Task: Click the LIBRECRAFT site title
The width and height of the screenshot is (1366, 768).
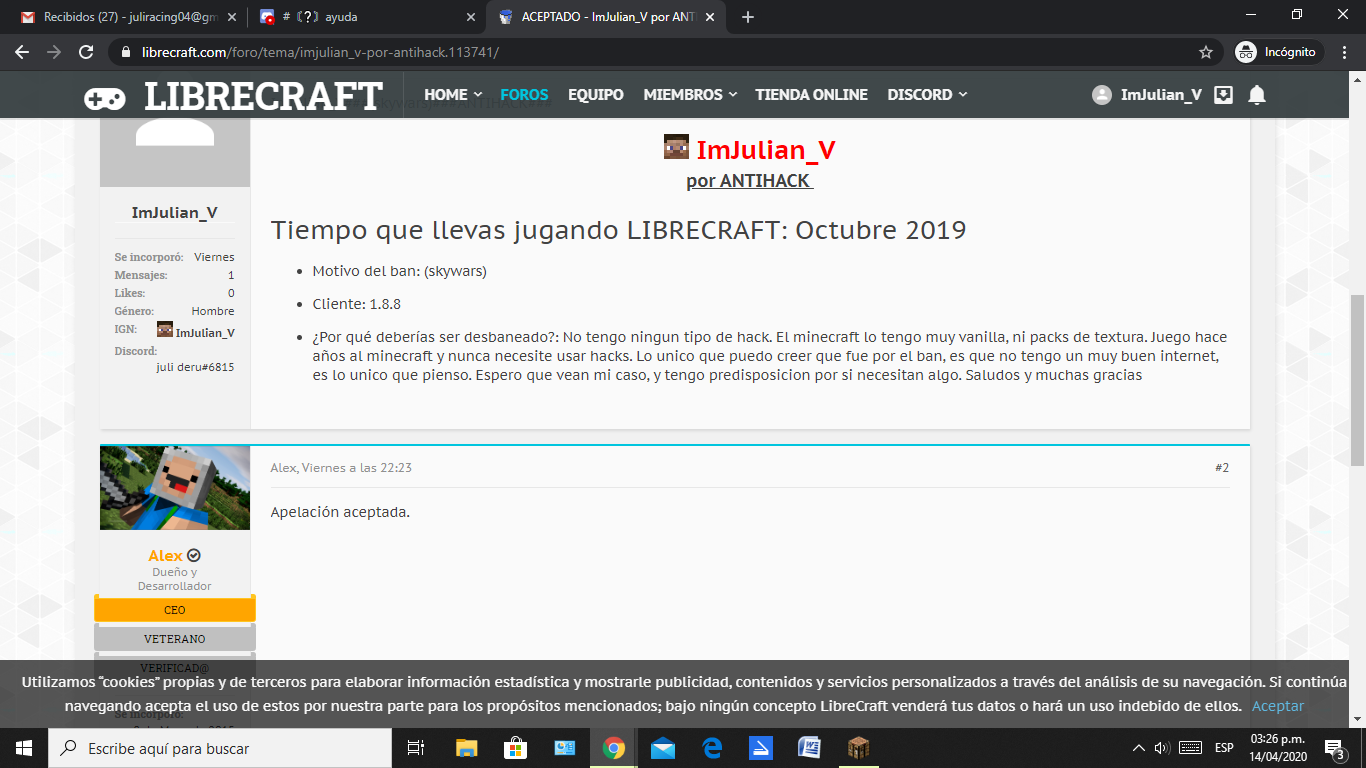Action: 263,96
